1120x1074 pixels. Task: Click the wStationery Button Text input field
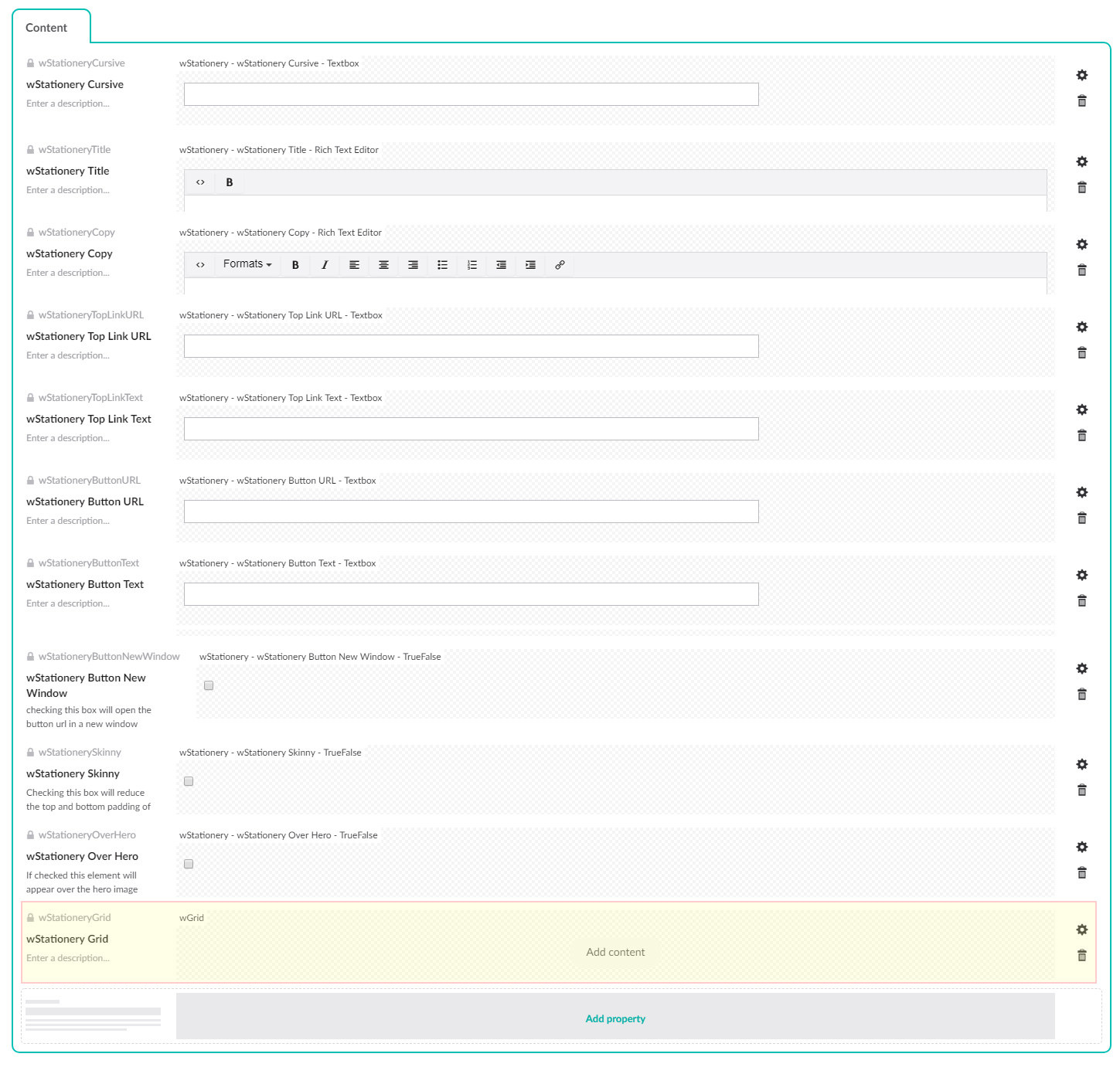point(471,594)
